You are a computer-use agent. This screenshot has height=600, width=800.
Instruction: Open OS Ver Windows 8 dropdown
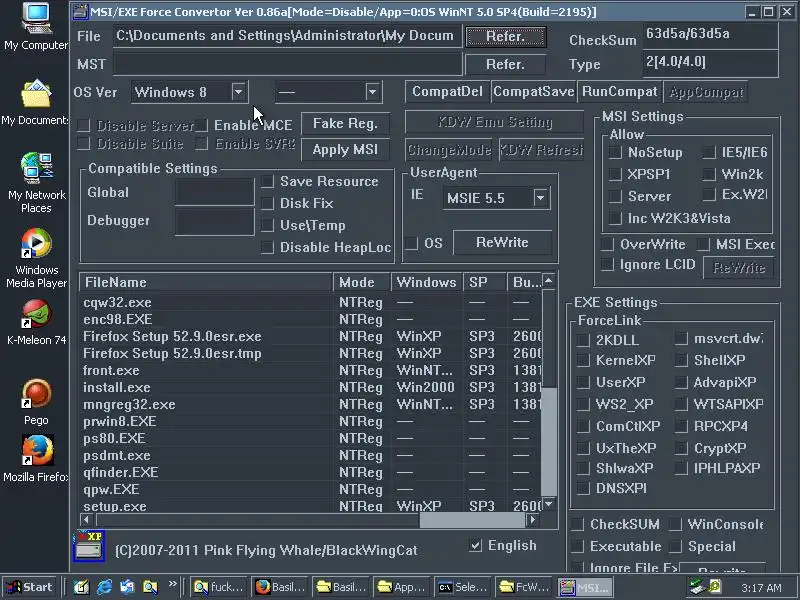click(239, 92)
